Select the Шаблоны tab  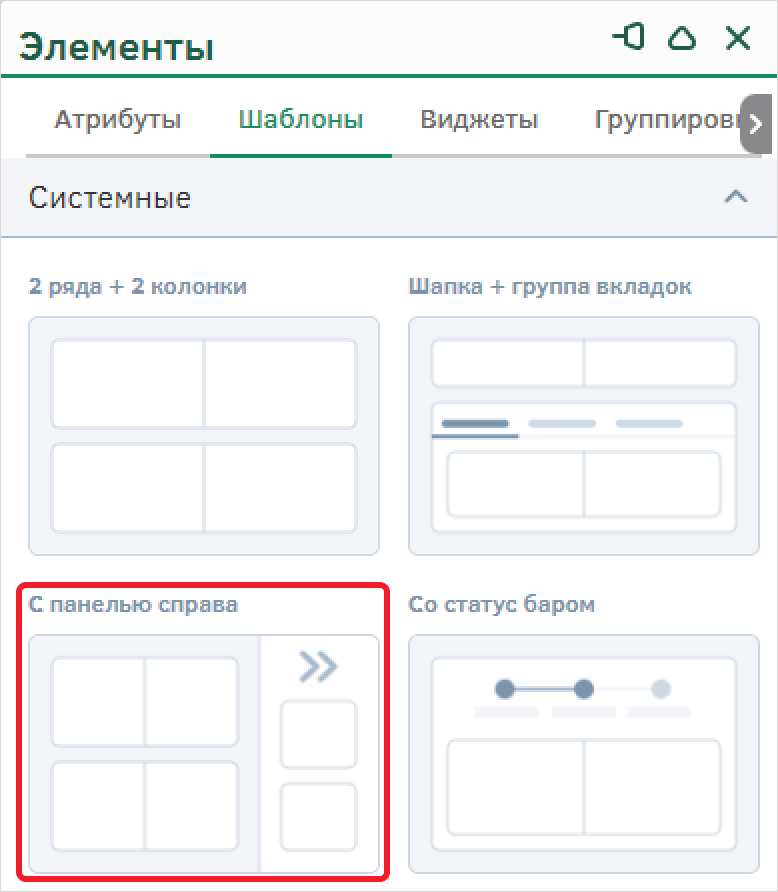click(x=301, y=120)
